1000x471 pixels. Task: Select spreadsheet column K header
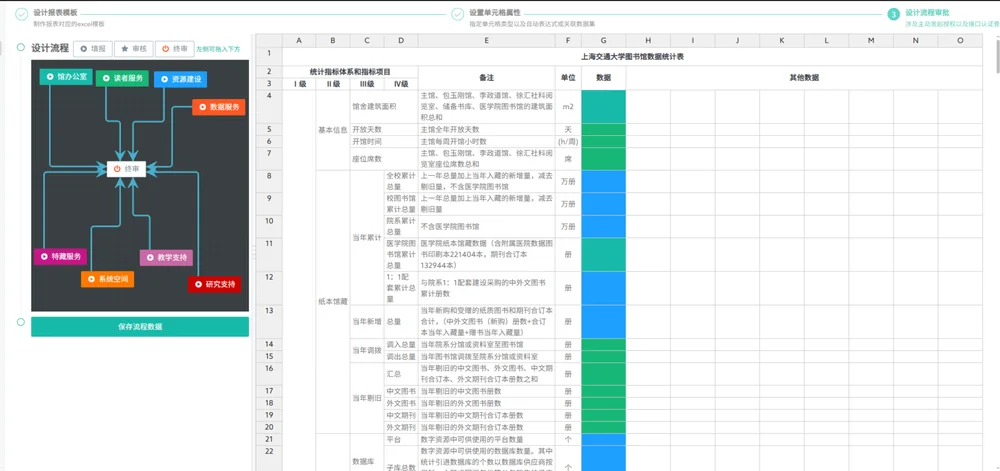tap(782, 41)
